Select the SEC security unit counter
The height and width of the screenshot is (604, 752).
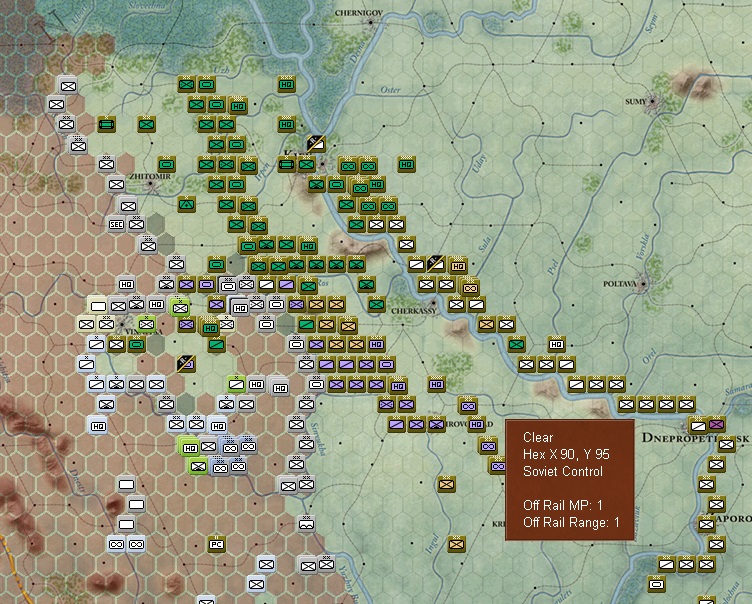117,225
